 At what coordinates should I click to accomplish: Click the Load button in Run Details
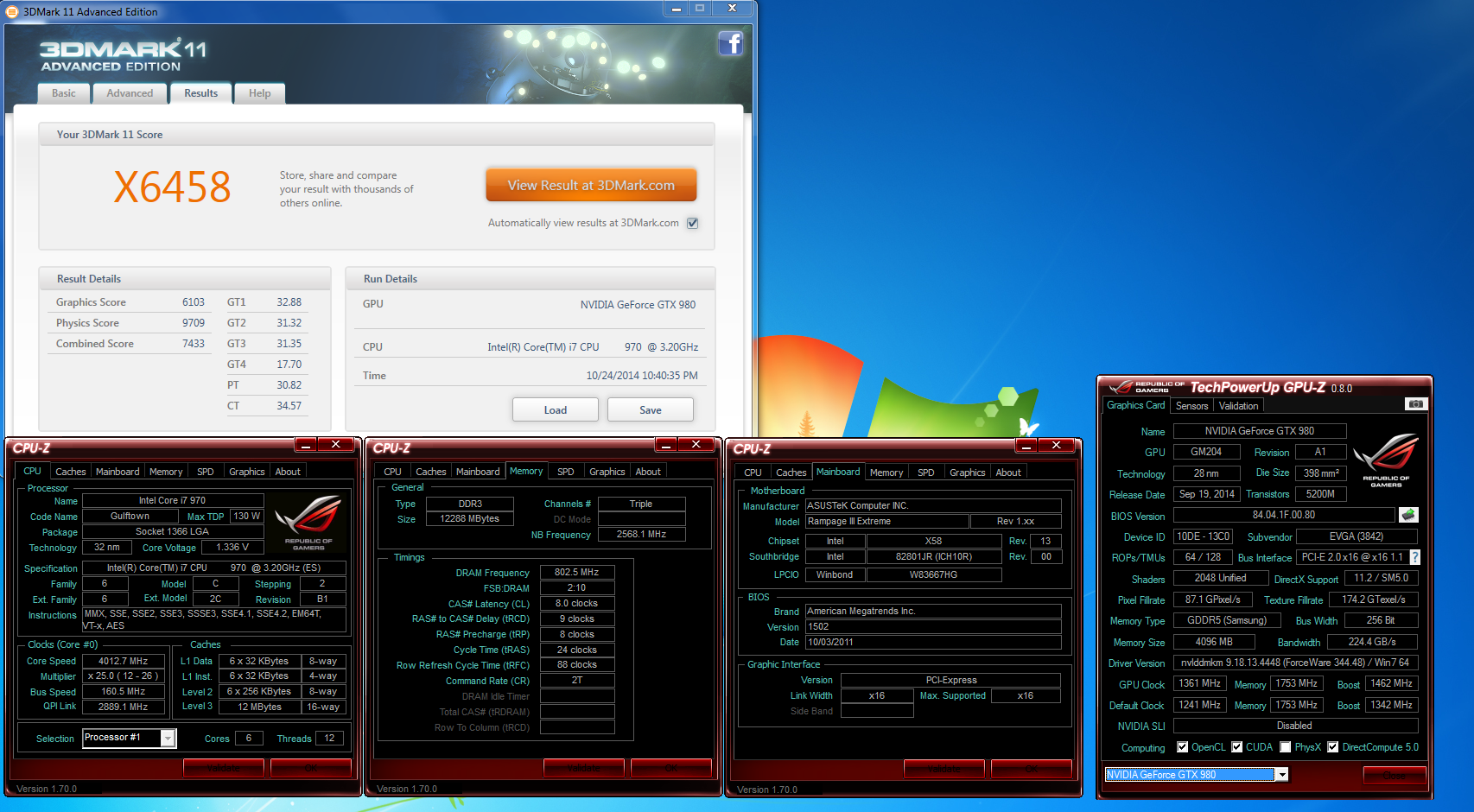click(x=556, y=409)
